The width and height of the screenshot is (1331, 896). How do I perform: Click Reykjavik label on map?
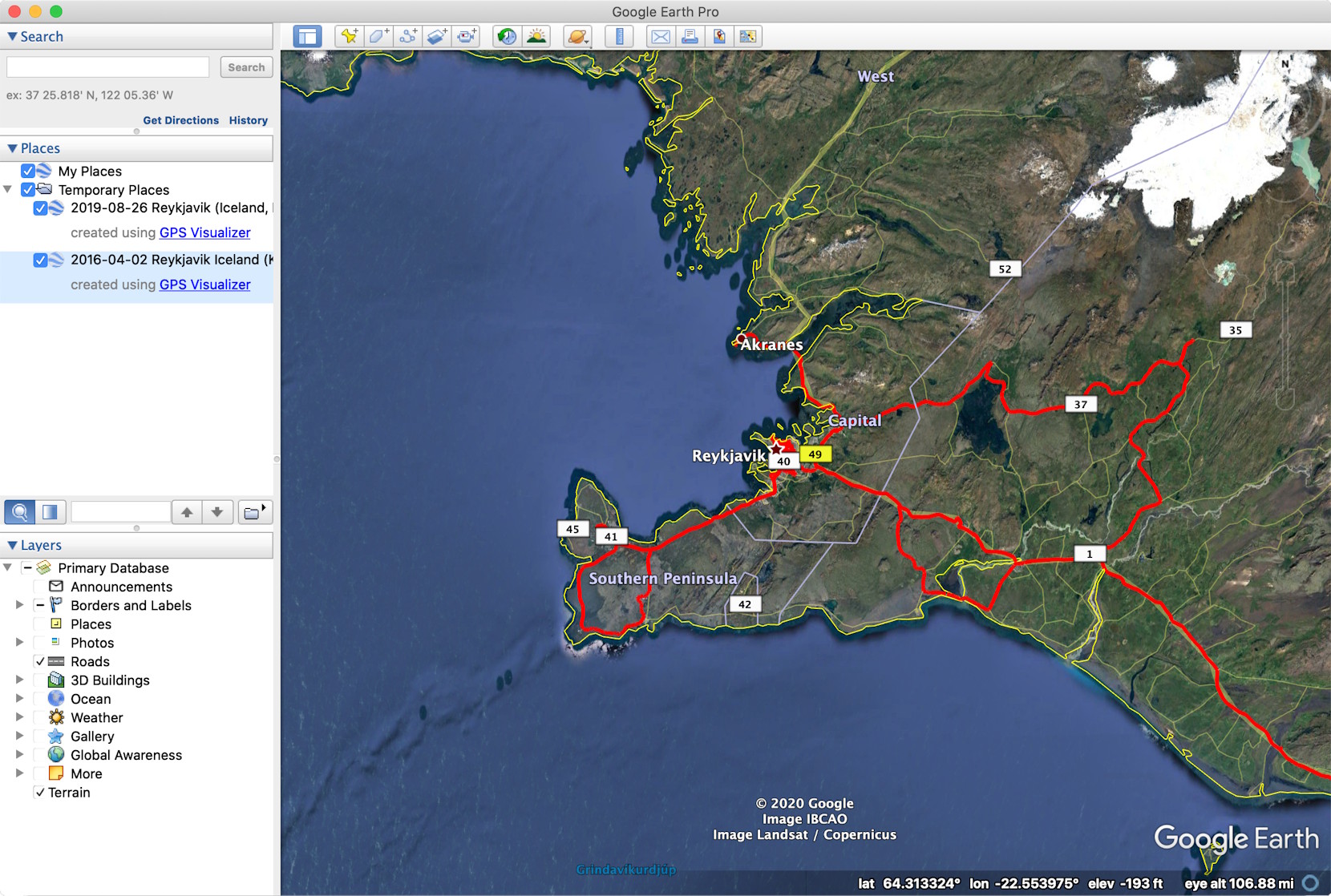[x=729, y=456]
